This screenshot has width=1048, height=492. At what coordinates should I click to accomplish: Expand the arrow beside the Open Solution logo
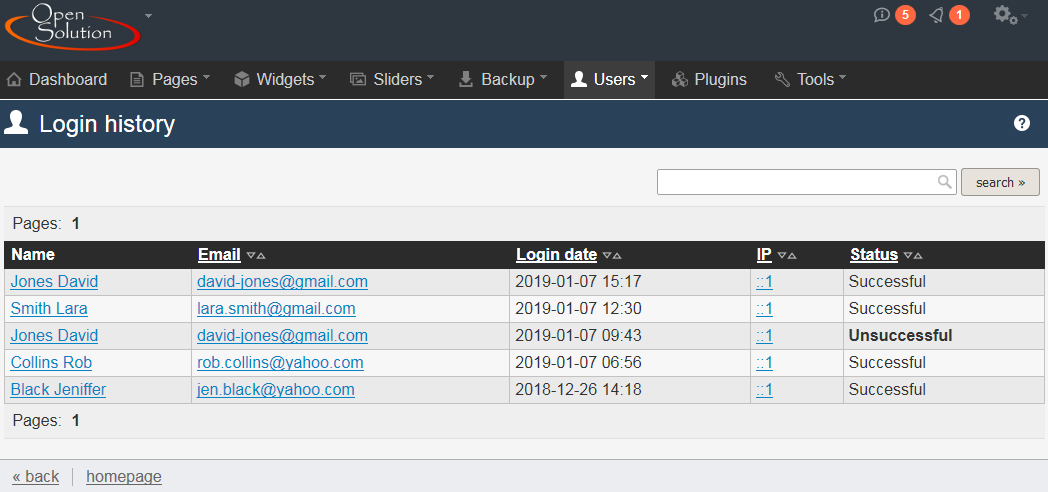coord(148,15)
